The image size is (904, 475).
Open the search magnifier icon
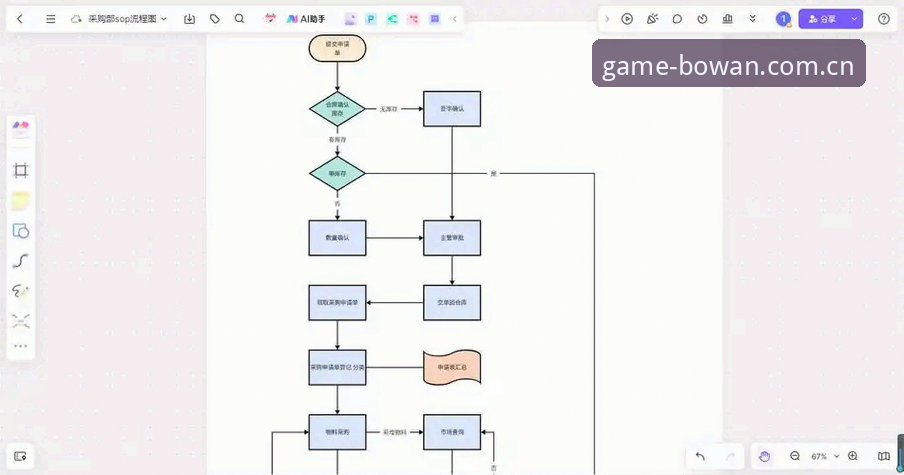pos(239,19)
